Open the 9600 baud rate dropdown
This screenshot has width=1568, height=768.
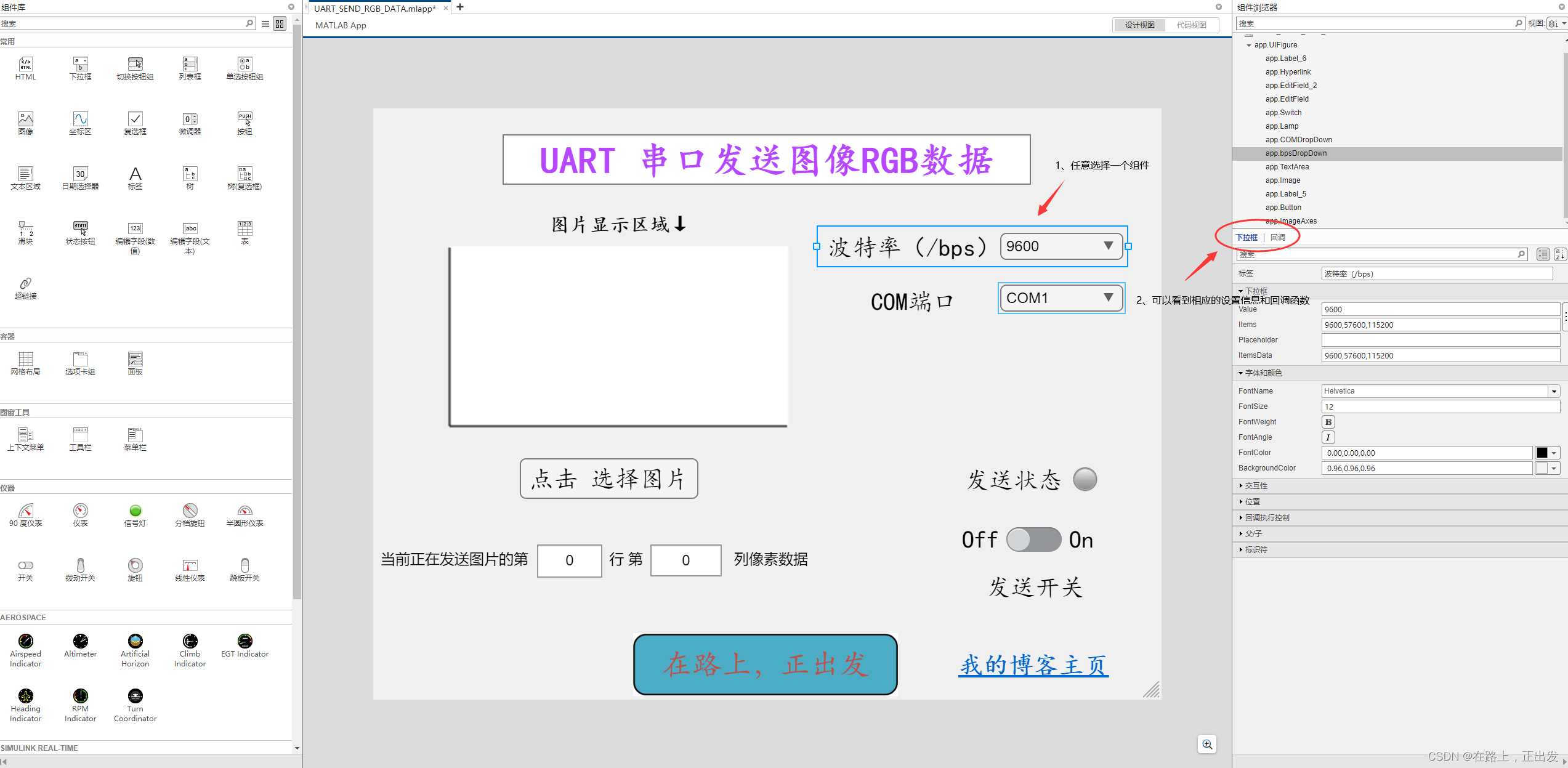pyautogui.click(x=1061, y=246)
